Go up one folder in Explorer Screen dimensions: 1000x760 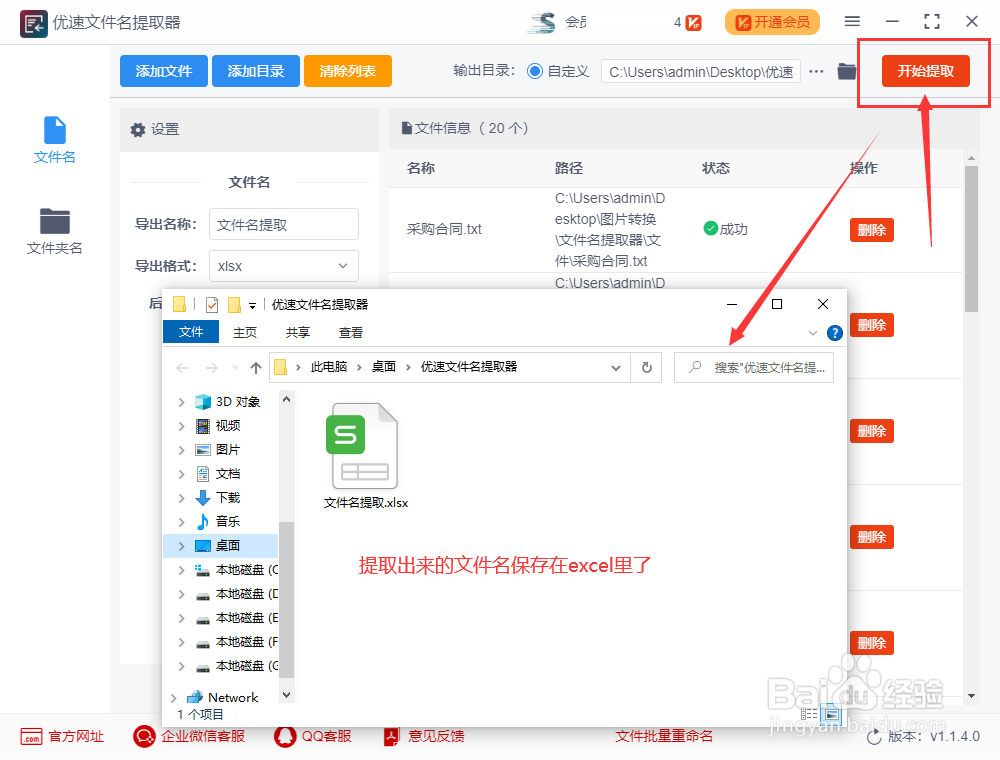point(256,368)
